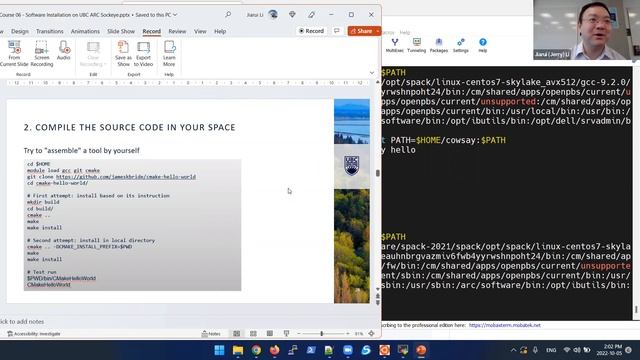
Task: Open the Clear Recording dropdown
Action: click(x=93, y=54)
